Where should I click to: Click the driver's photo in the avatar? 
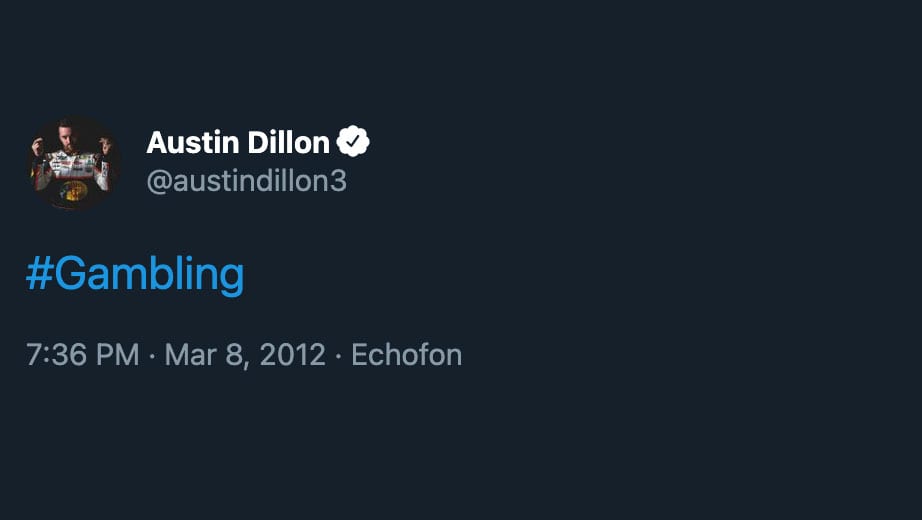pyautogui.click(x=74, y=163)
